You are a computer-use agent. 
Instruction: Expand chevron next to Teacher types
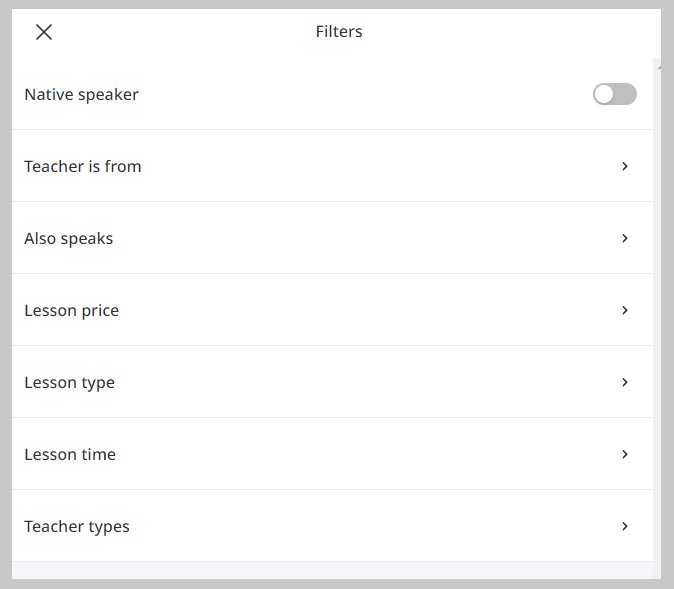(x=625, y=526)
